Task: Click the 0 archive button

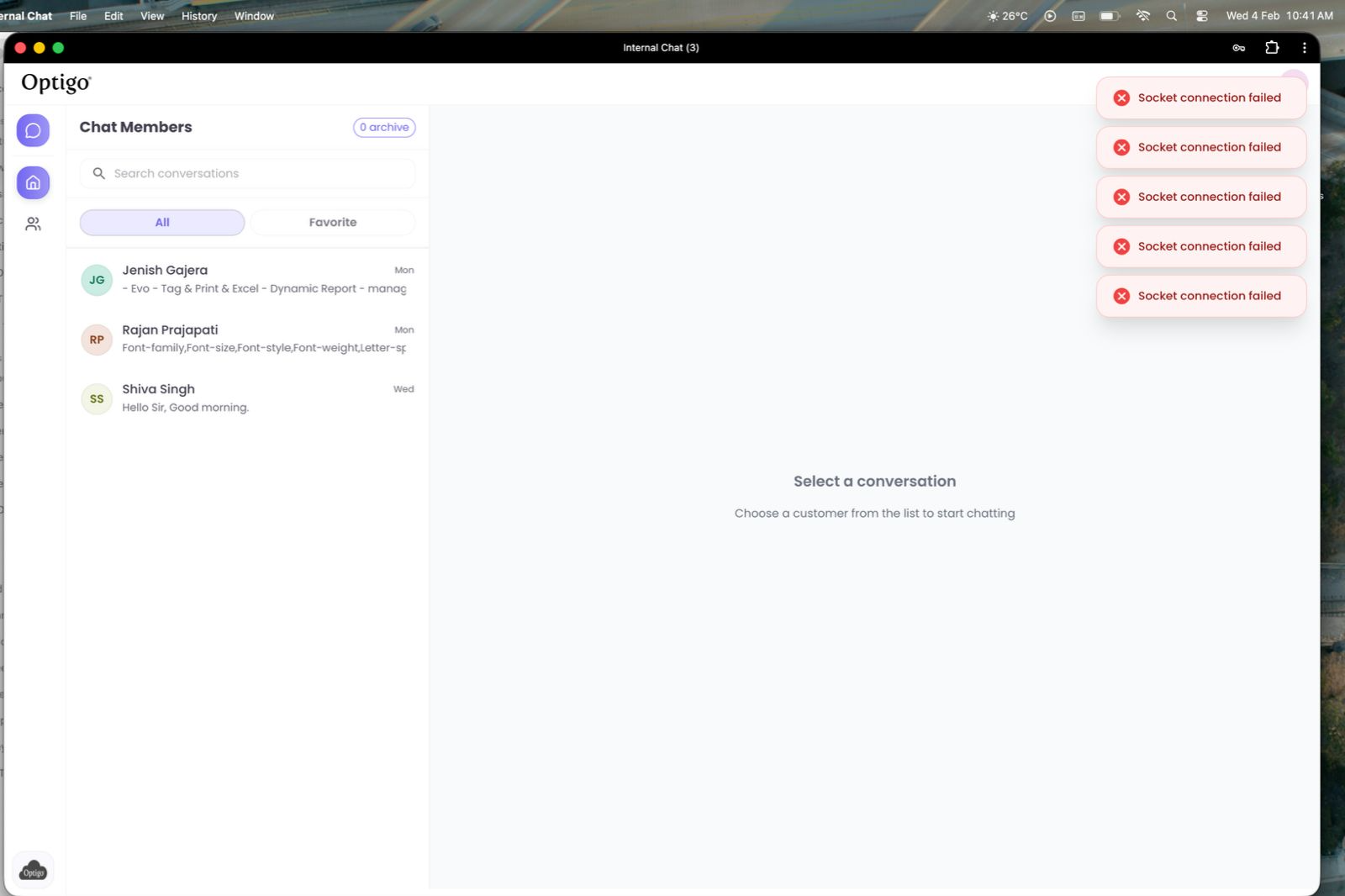Action: click(384, 127)
